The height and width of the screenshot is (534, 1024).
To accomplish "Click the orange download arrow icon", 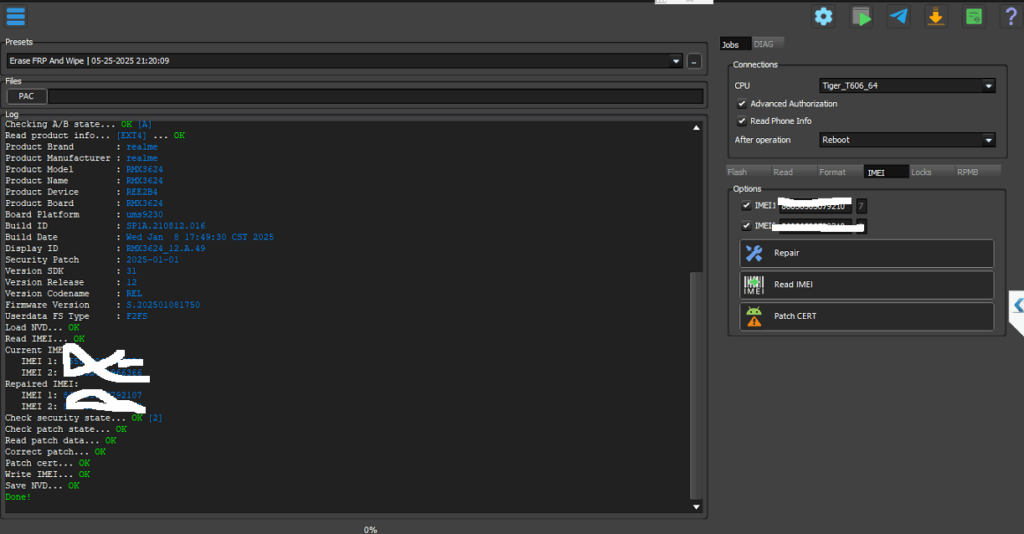I will click(x=936, y=16).
